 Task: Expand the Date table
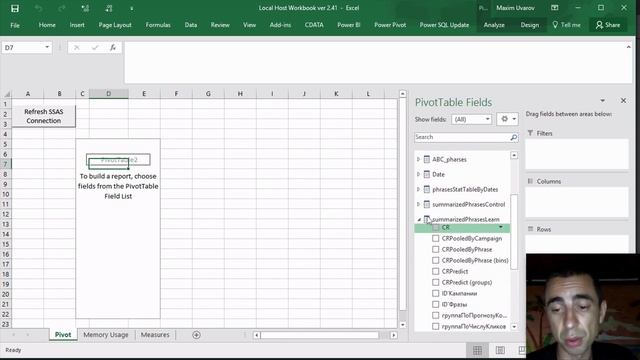click(418, 174)
